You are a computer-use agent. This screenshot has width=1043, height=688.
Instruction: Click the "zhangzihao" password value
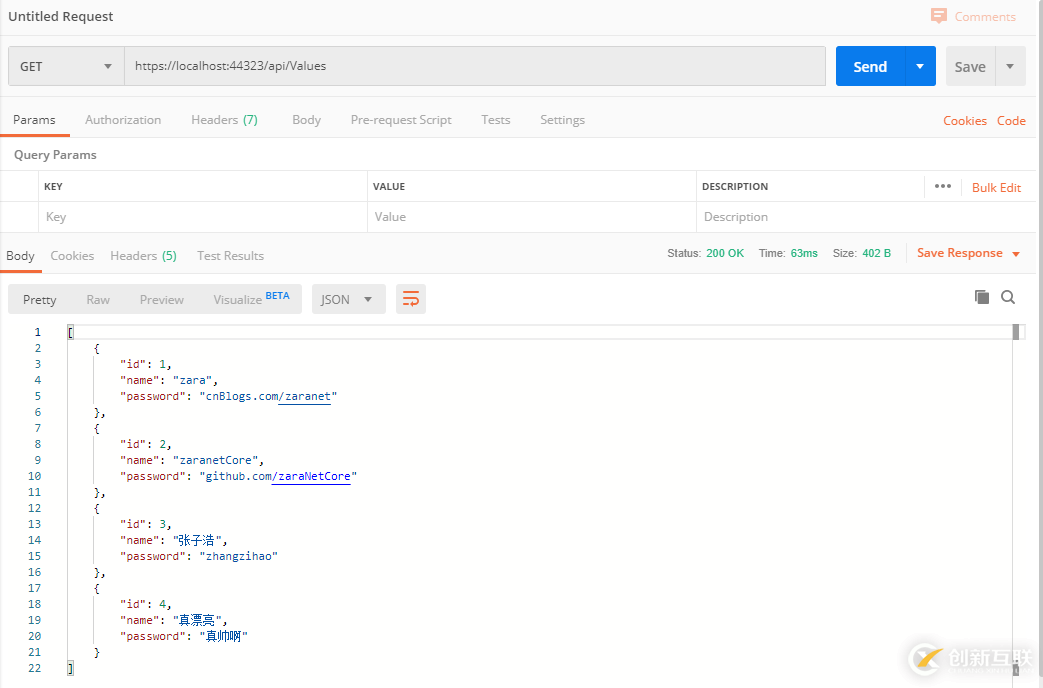(239, 556)
